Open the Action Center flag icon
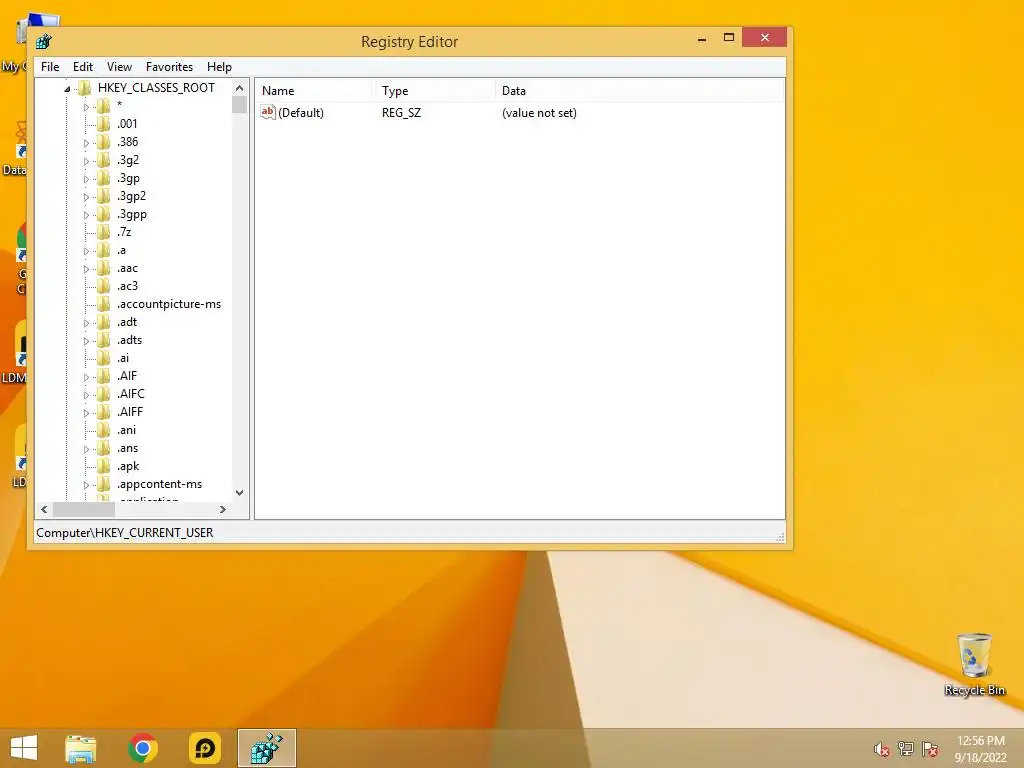1024x768 pixels. coord(930,749)
